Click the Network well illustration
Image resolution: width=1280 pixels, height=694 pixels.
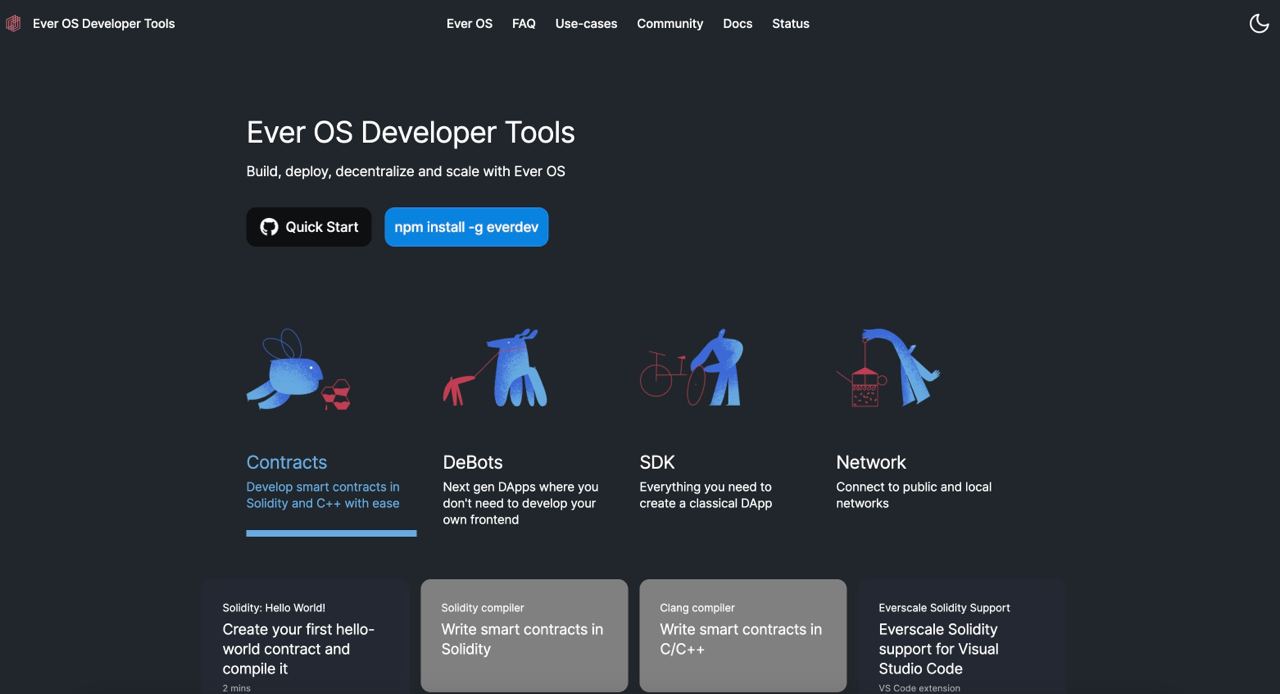[888, 368]
